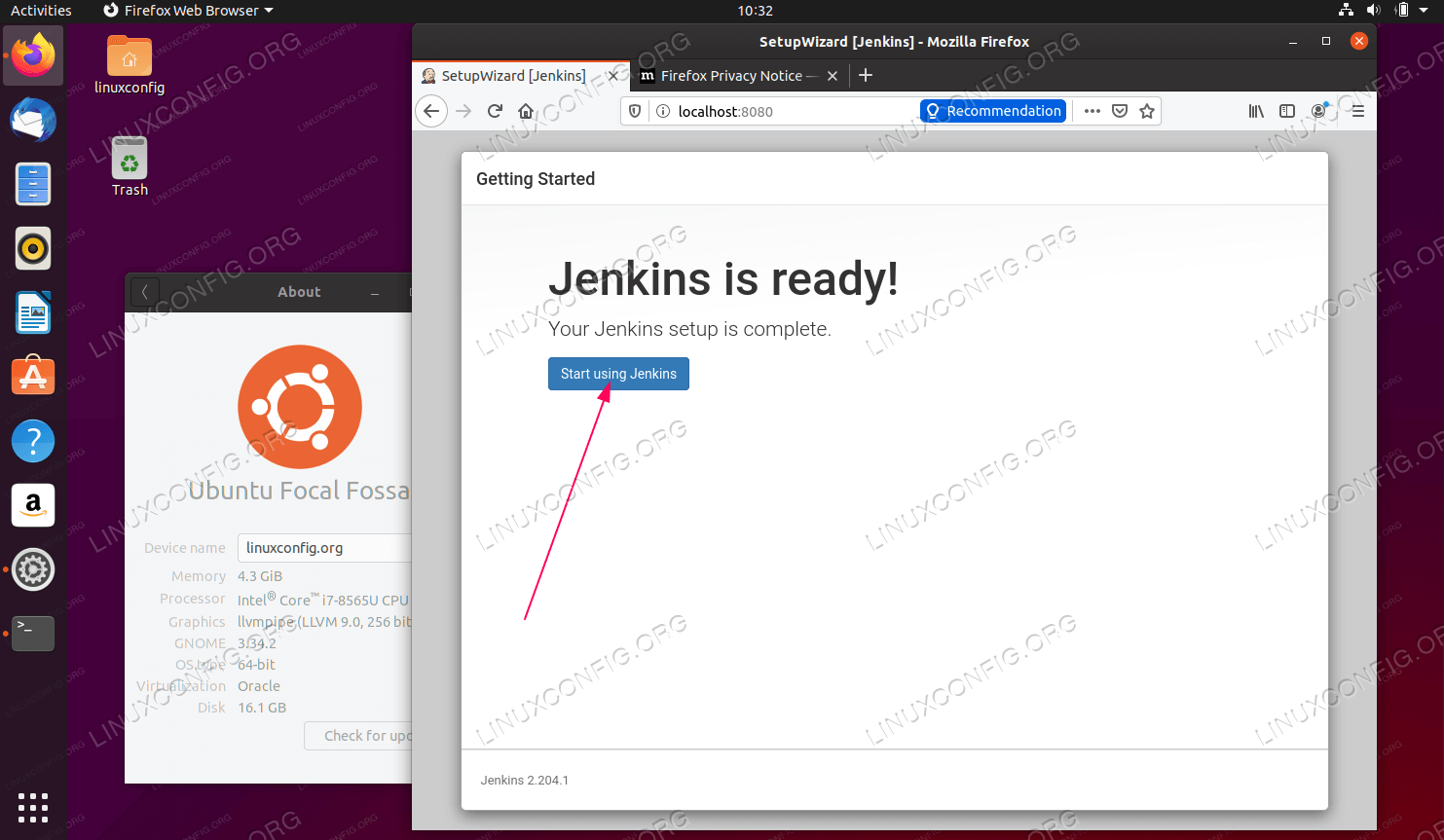This screenshot has width=1444, height=840.
Task: Minimize the About window
Action: [375, 293]
